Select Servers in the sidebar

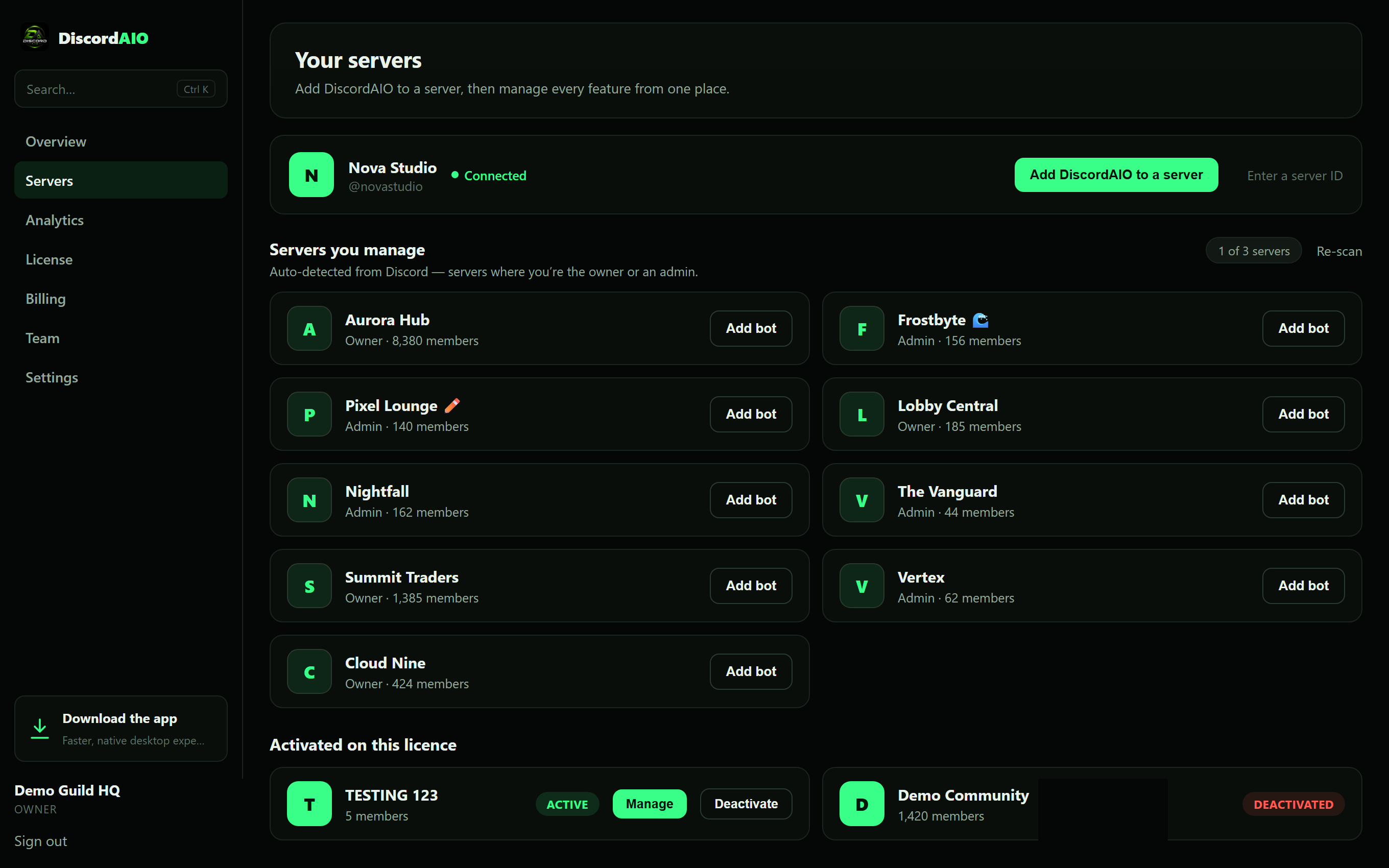tap(121, 181)
